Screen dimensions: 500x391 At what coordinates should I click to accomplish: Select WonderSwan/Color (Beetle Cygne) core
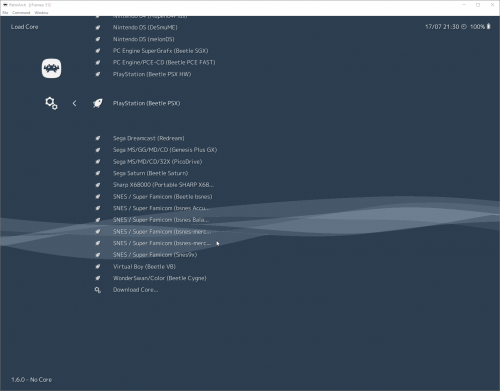point(160,278)
